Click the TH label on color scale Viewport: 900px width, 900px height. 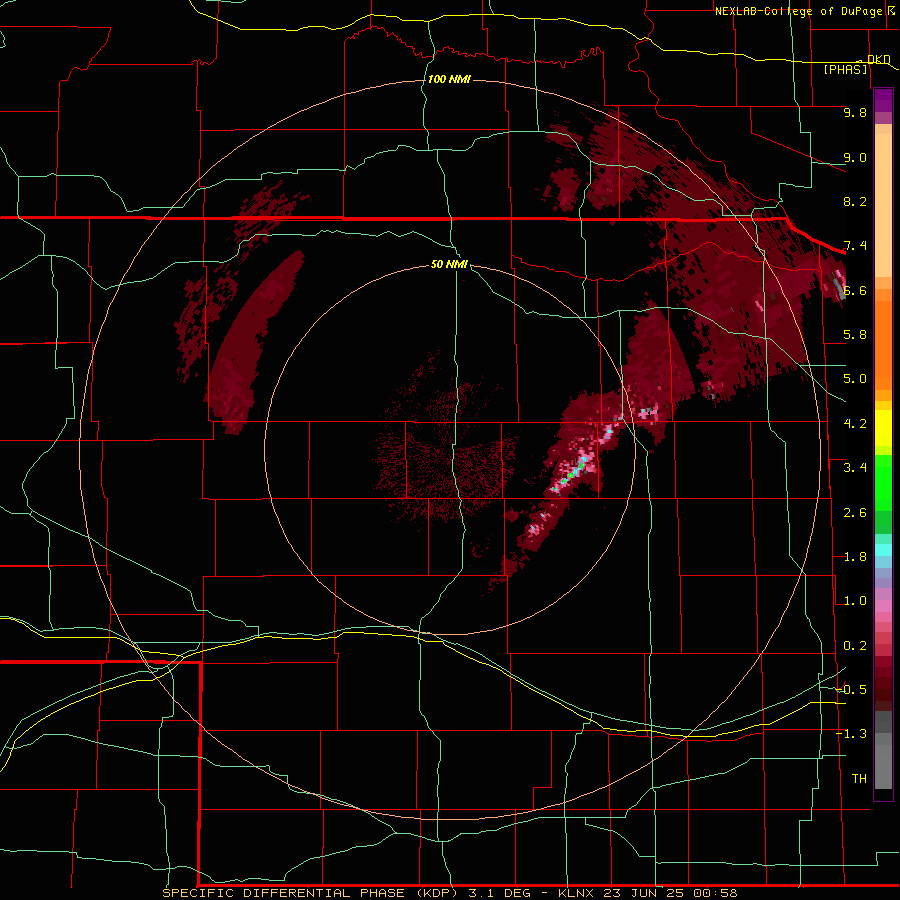[859, 779]
